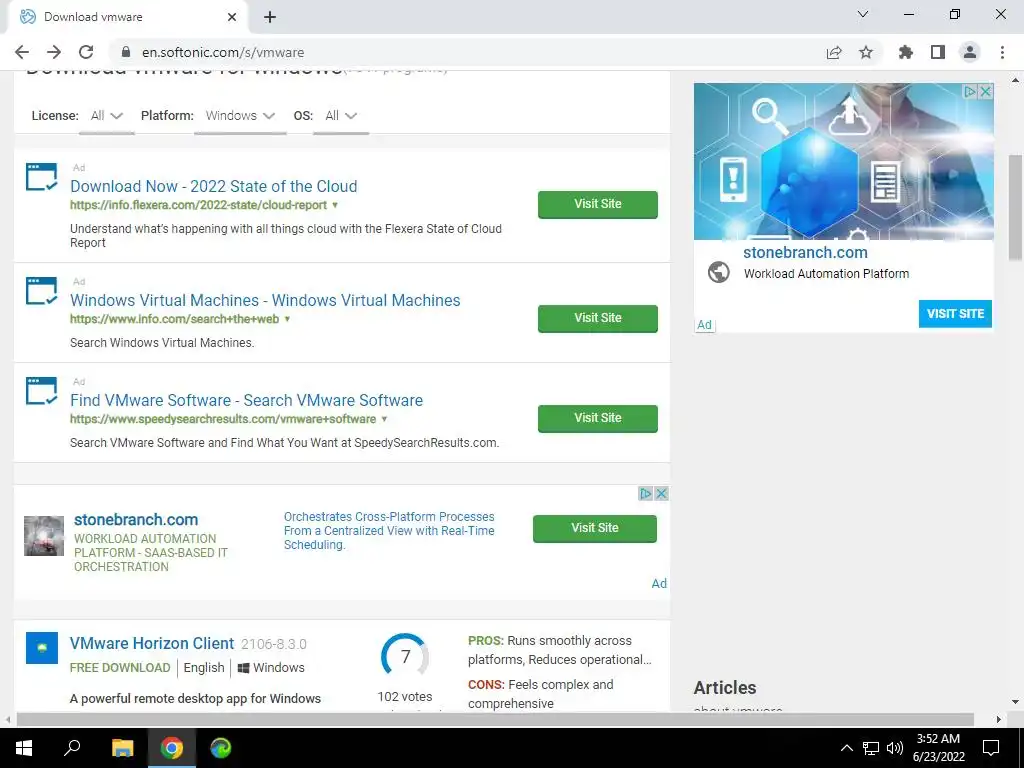This screenshot has width=1024, height=768.
Task: Click the sidebar ad globe icon
Action: [x=718, y=272]
